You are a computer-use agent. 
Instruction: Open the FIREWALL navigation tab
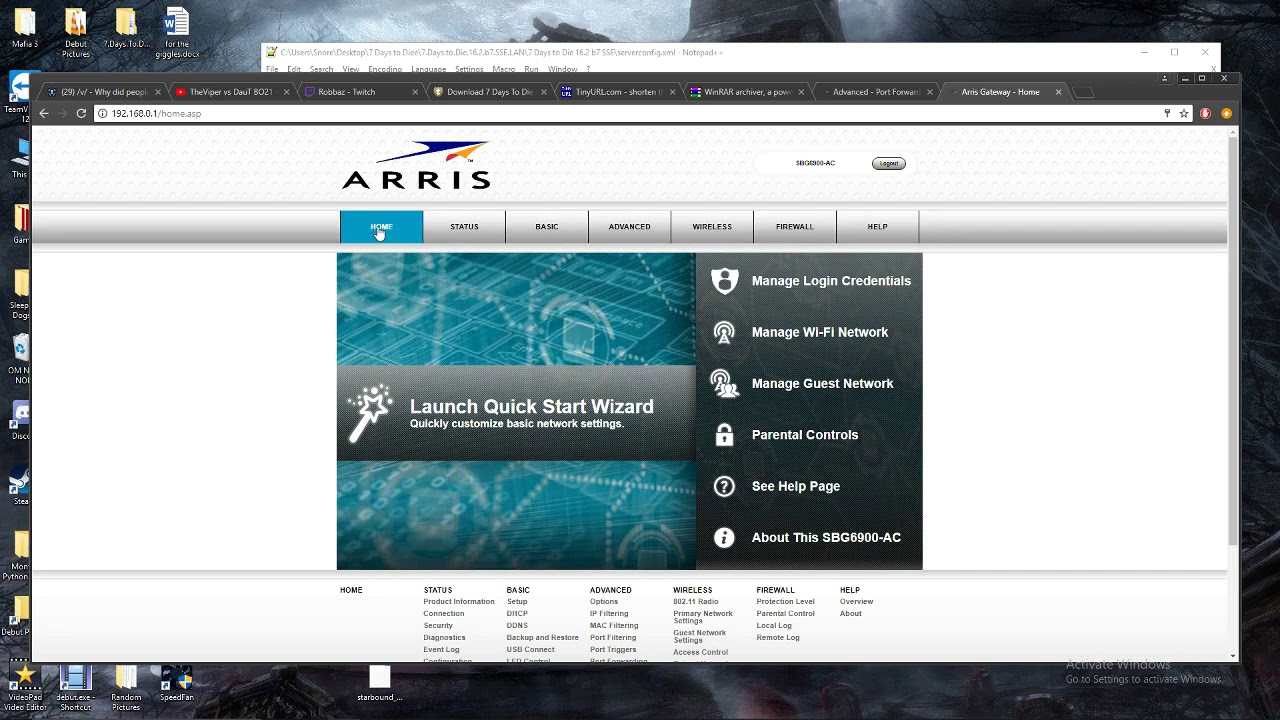click(795, 227)
